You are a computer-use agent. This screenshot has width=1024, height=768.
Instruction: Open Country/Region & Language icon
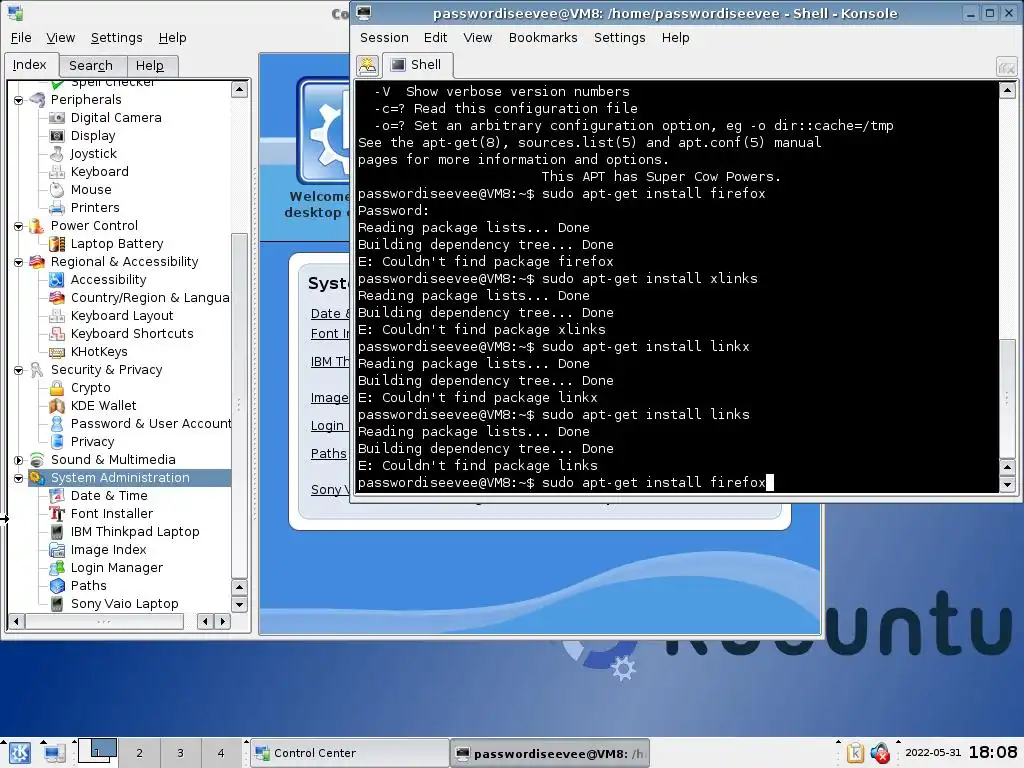tap(57, 298)
